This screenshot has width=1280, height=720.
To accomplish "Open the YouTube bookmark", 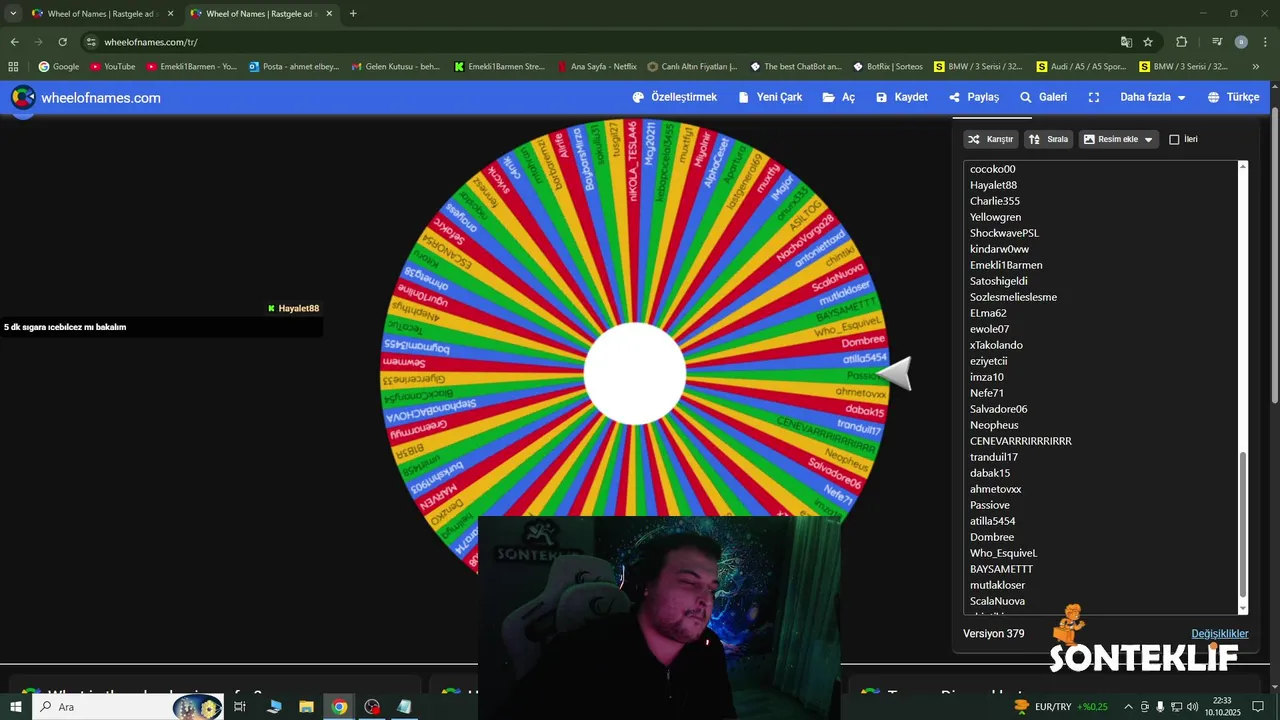I will coord(112,67).
